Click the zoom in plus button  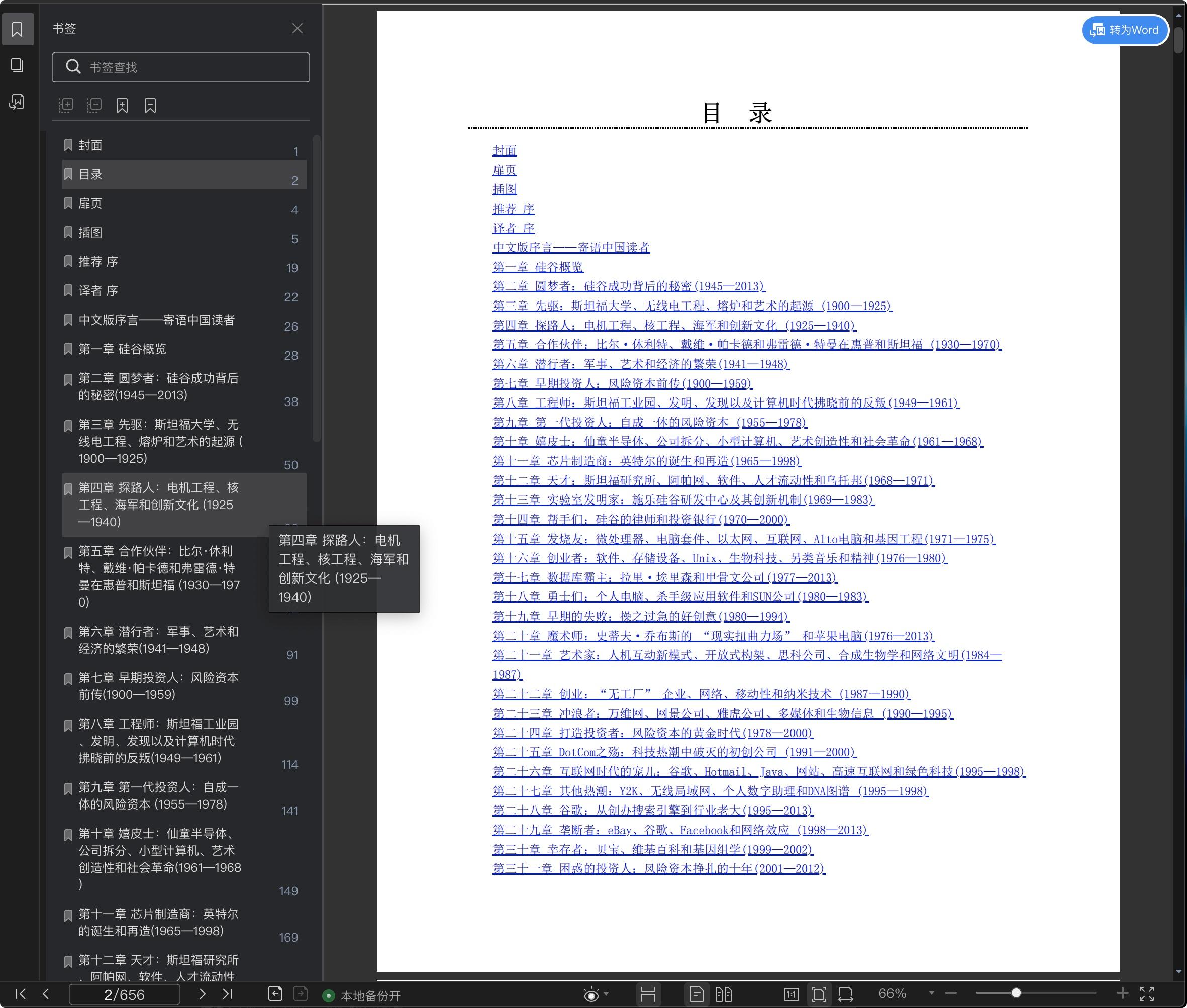coord(1122,993)
